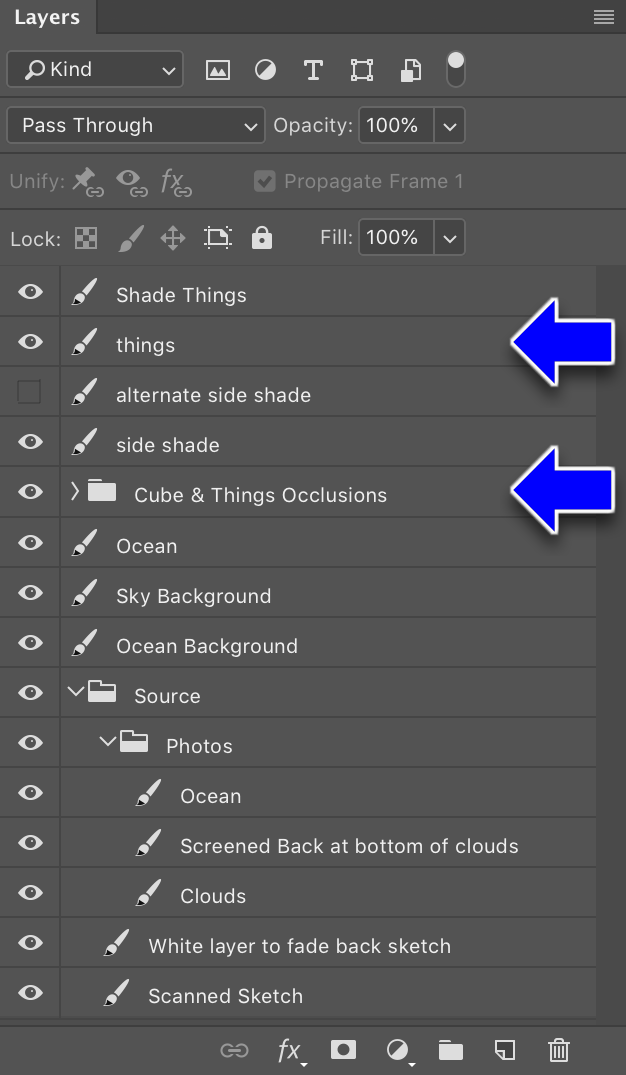
Task: Filter for smart objects icon
Action: click(410, 70)
